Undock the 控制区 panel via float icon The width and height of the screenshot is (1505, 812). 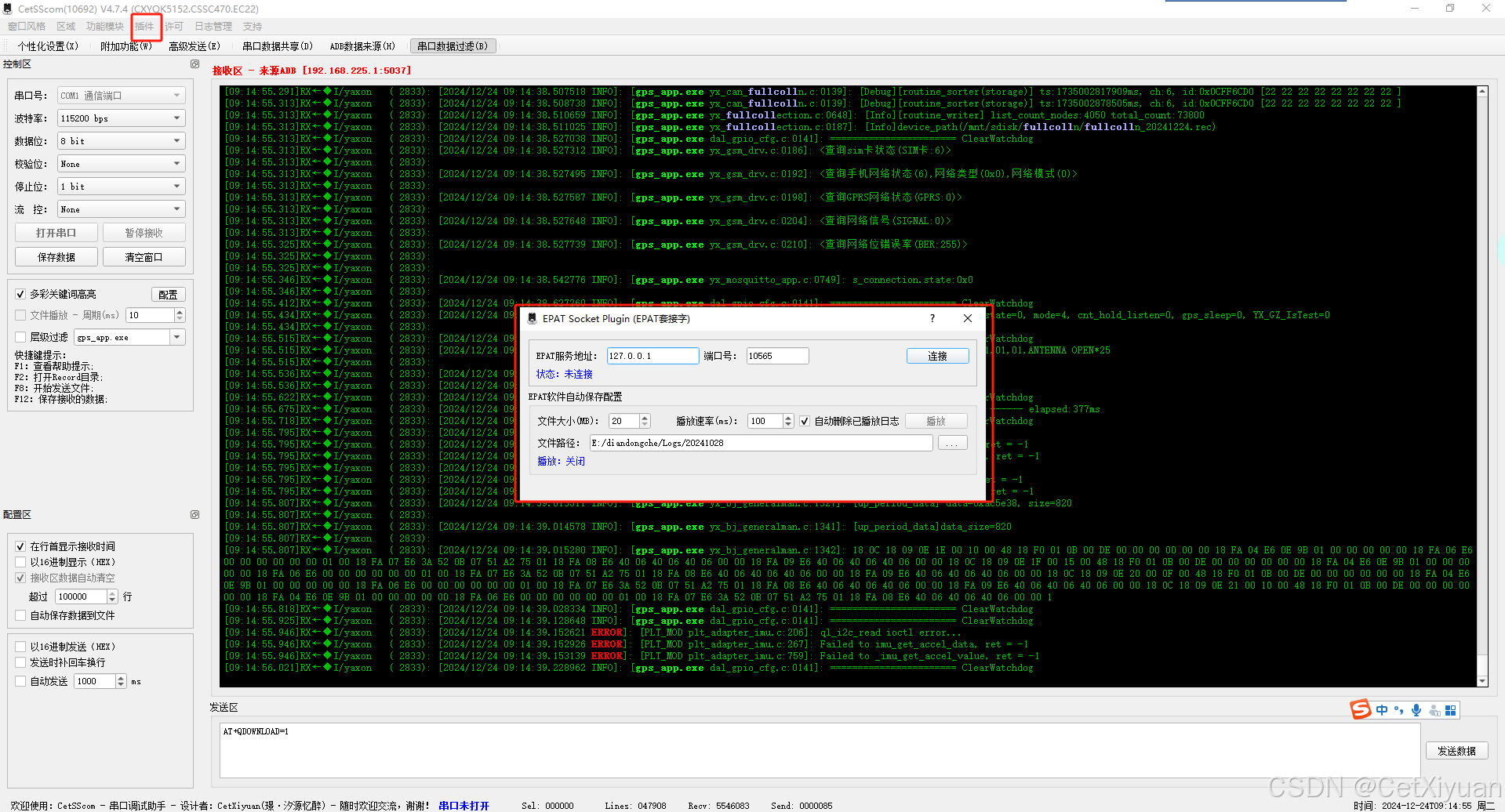194,64
